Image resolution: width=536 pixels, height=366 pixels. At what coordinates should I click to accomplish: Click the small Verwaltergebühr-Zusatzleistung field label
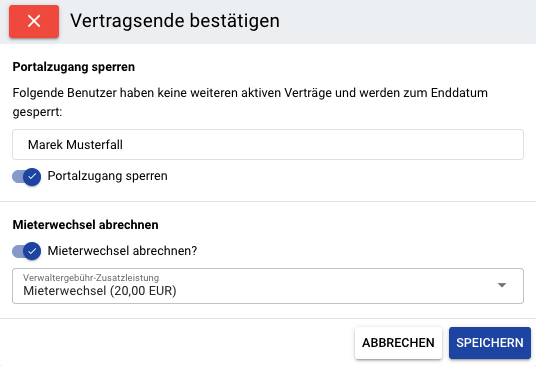91,278
